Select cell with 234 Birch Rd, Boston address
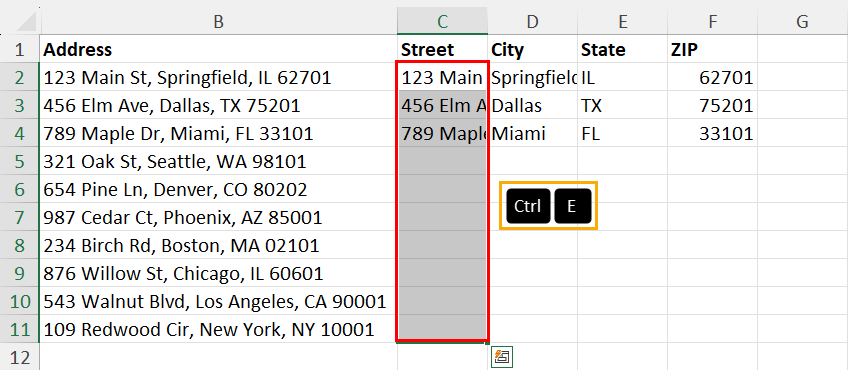 pyautogui.click(x=218, y=246)
